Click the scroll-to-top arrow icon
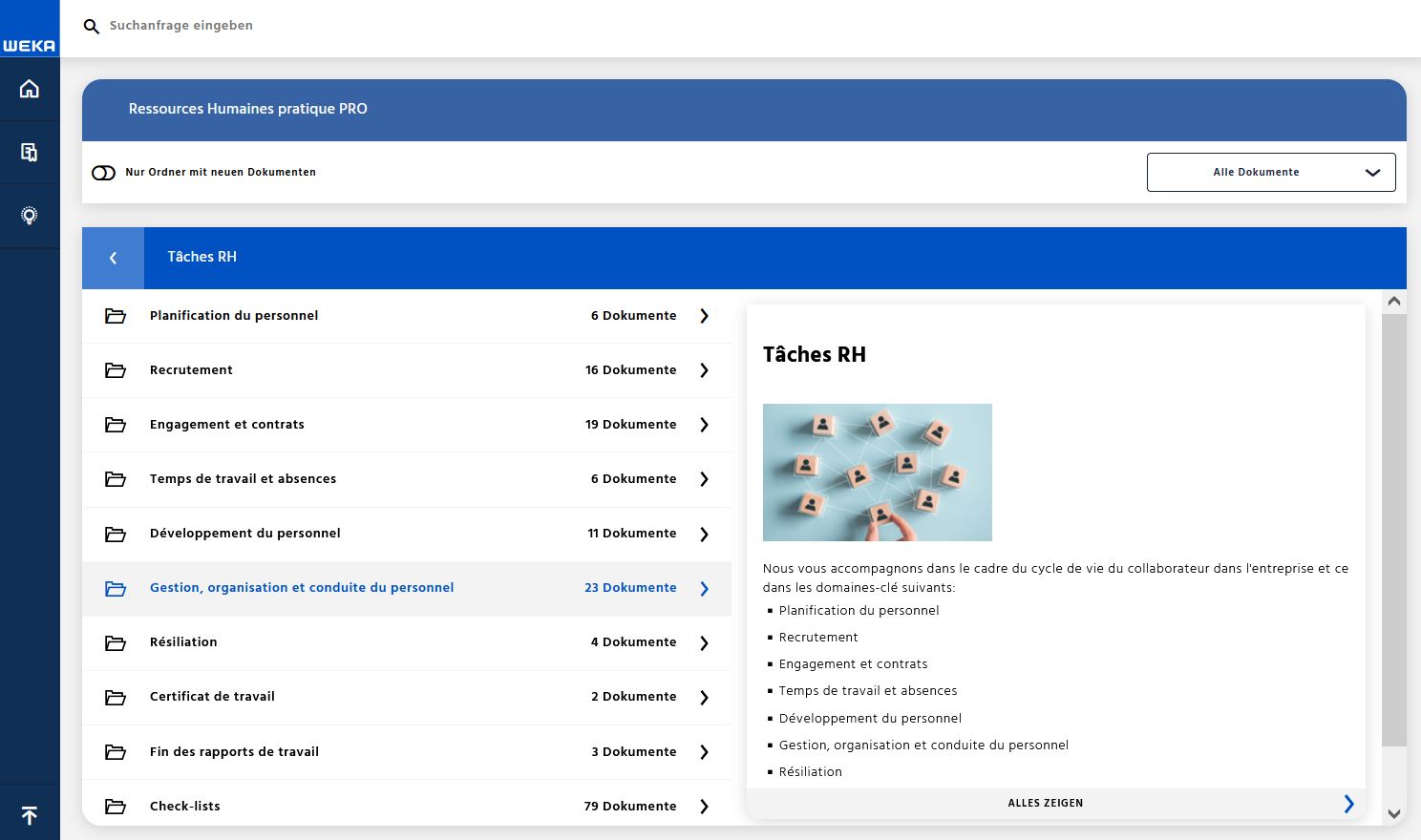Screen dimensions: 1421x840 [x=30, y=815]
